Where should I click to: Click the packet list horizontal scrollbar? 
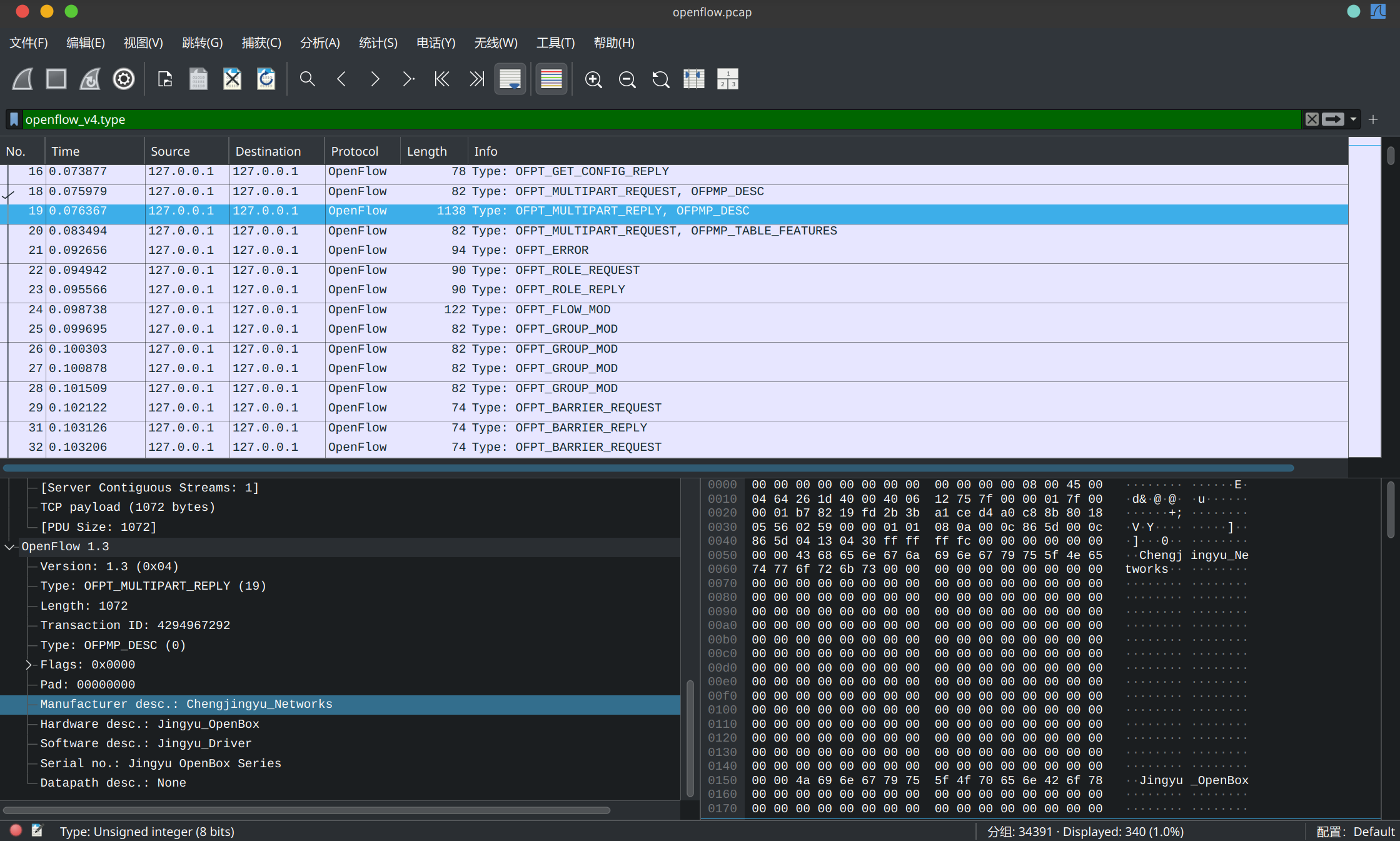pyautogui.click(x=648, y=468)
